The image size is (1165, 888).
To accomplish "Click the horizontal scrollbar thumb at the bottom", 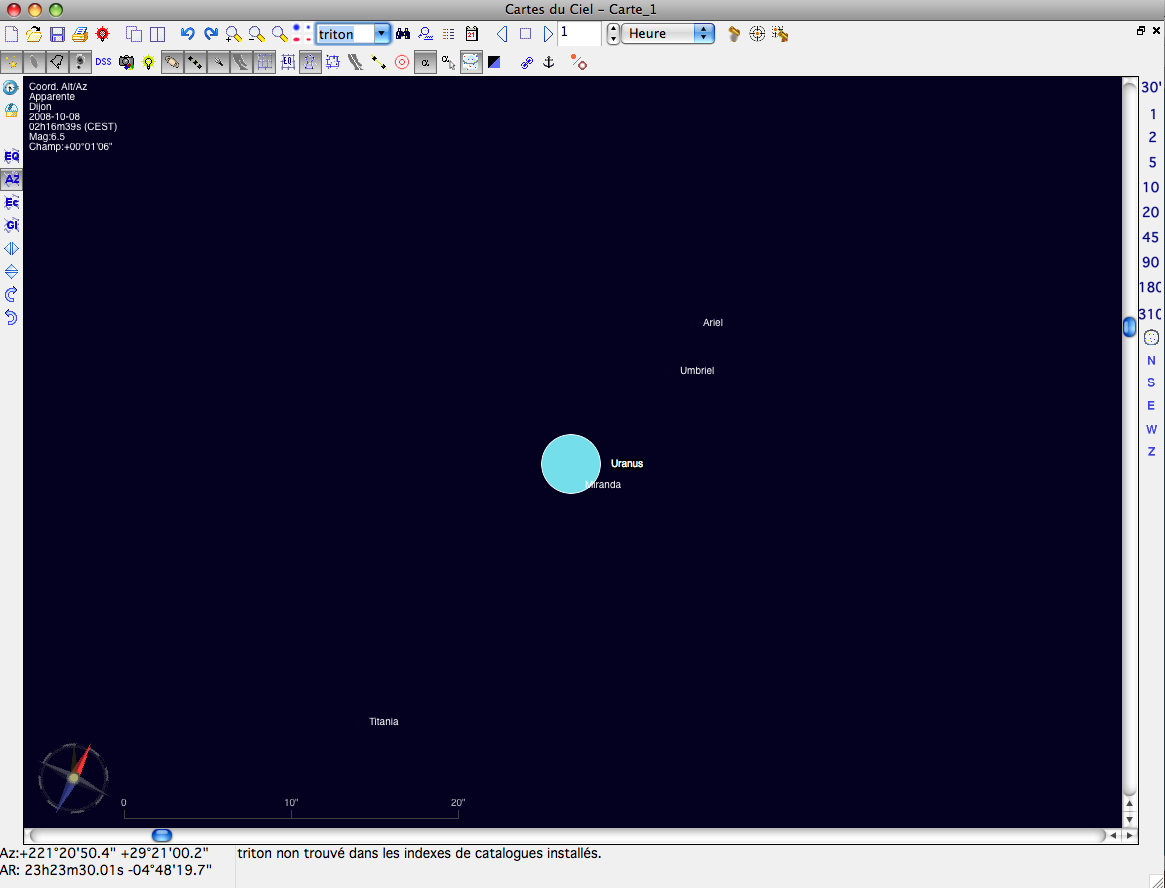I will pyautogui.click(x=161, y=835).
